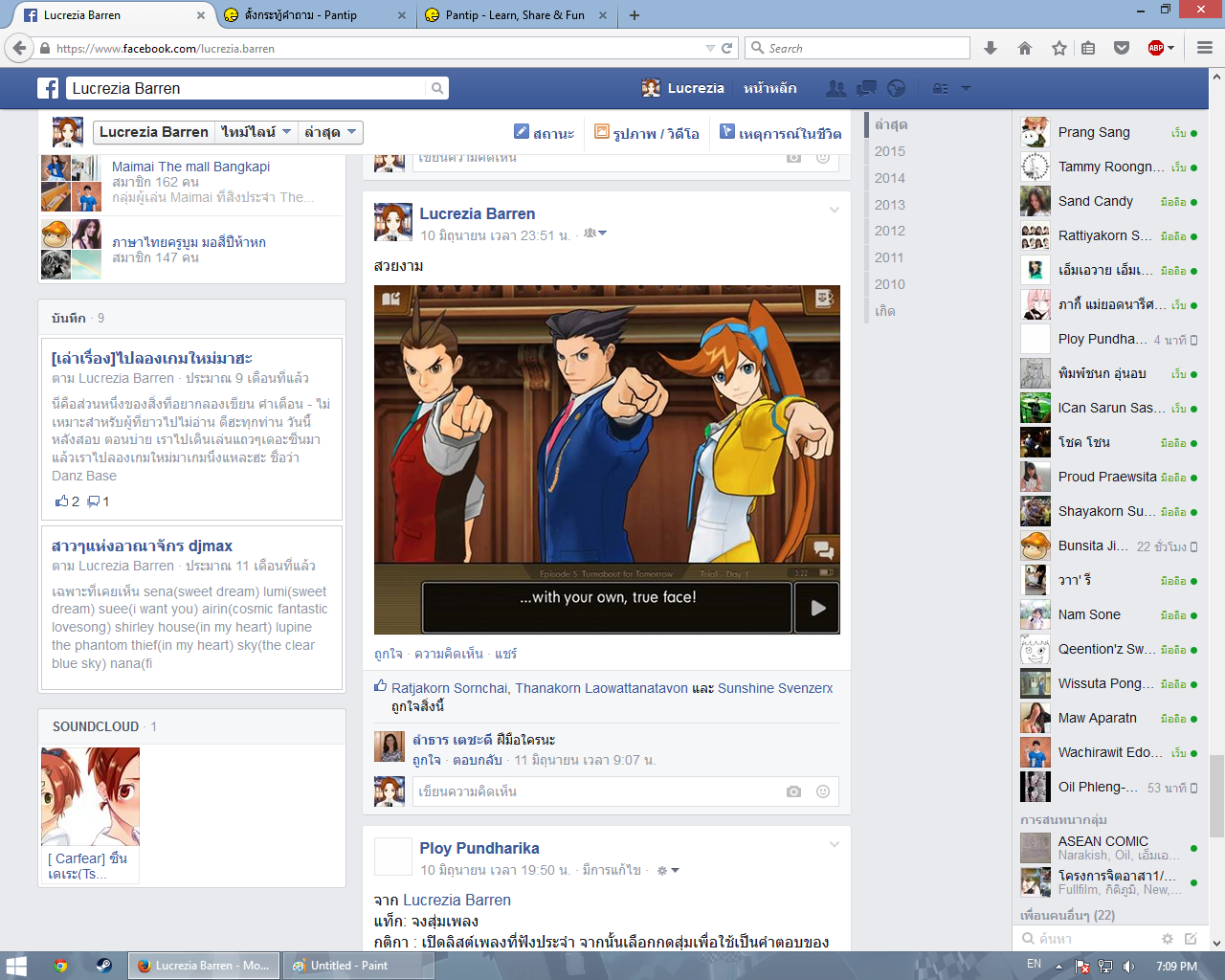Reload the page with refresh icon
Screen dimensions: 1225x980
726,48
